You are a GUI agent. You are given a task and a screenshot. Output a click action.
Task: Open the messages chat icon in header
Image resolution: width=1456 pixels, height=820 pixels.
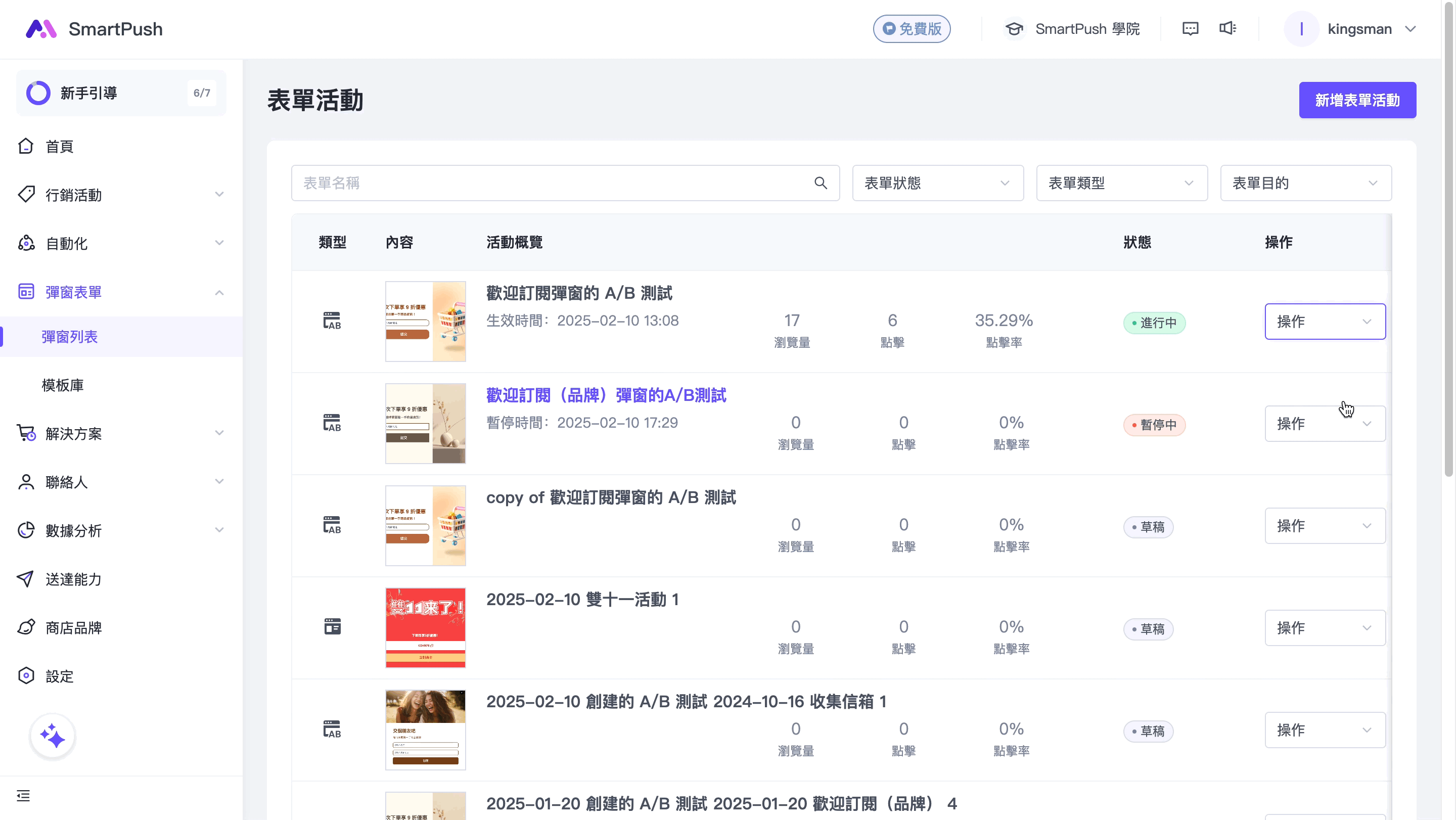click(1190, 29)
